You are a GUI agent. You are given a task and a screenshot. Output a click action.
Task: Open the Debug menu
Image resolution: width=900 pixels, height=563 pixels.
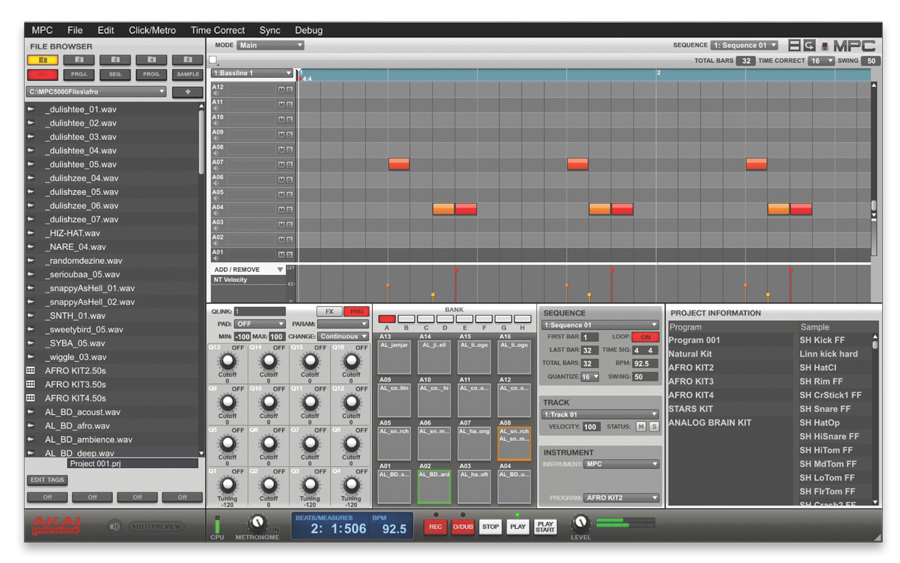309,30
